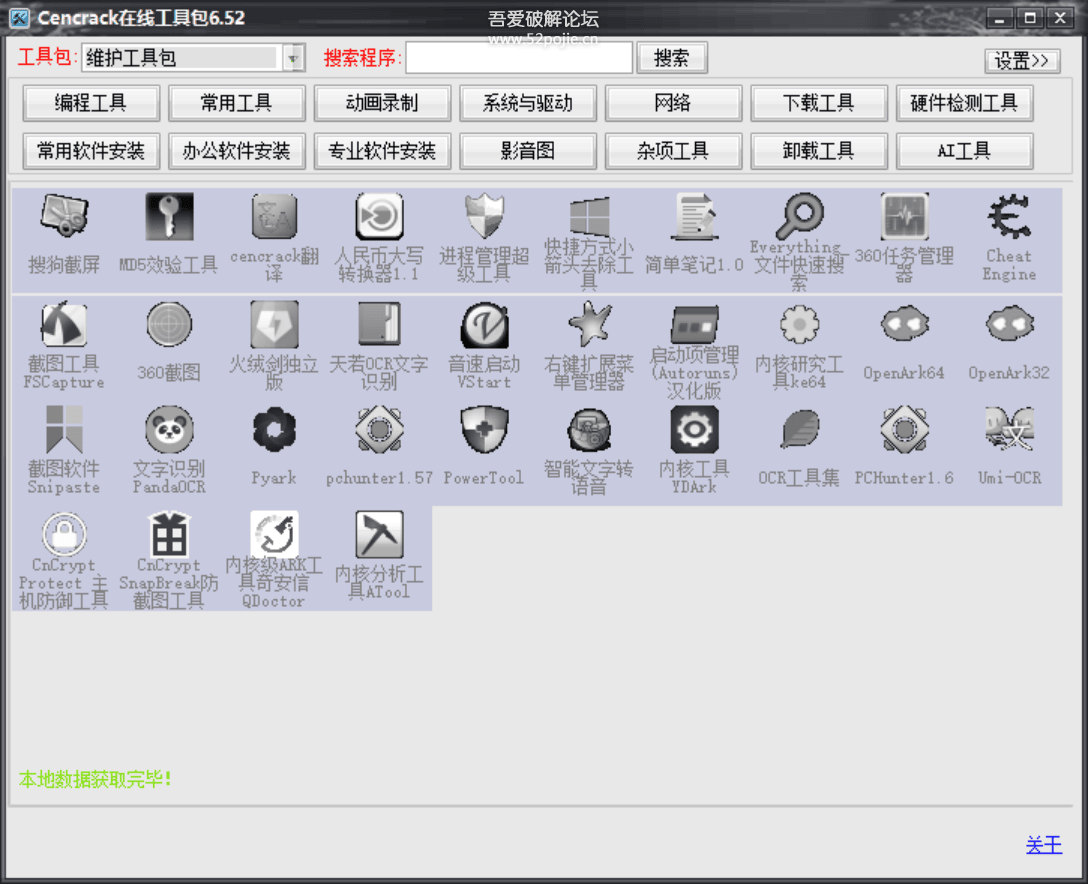Click the 本地数据获取完毕! status text
The height and width of the screenshot is (884, 1088).
pyautogui.click(x=95, y=779)
